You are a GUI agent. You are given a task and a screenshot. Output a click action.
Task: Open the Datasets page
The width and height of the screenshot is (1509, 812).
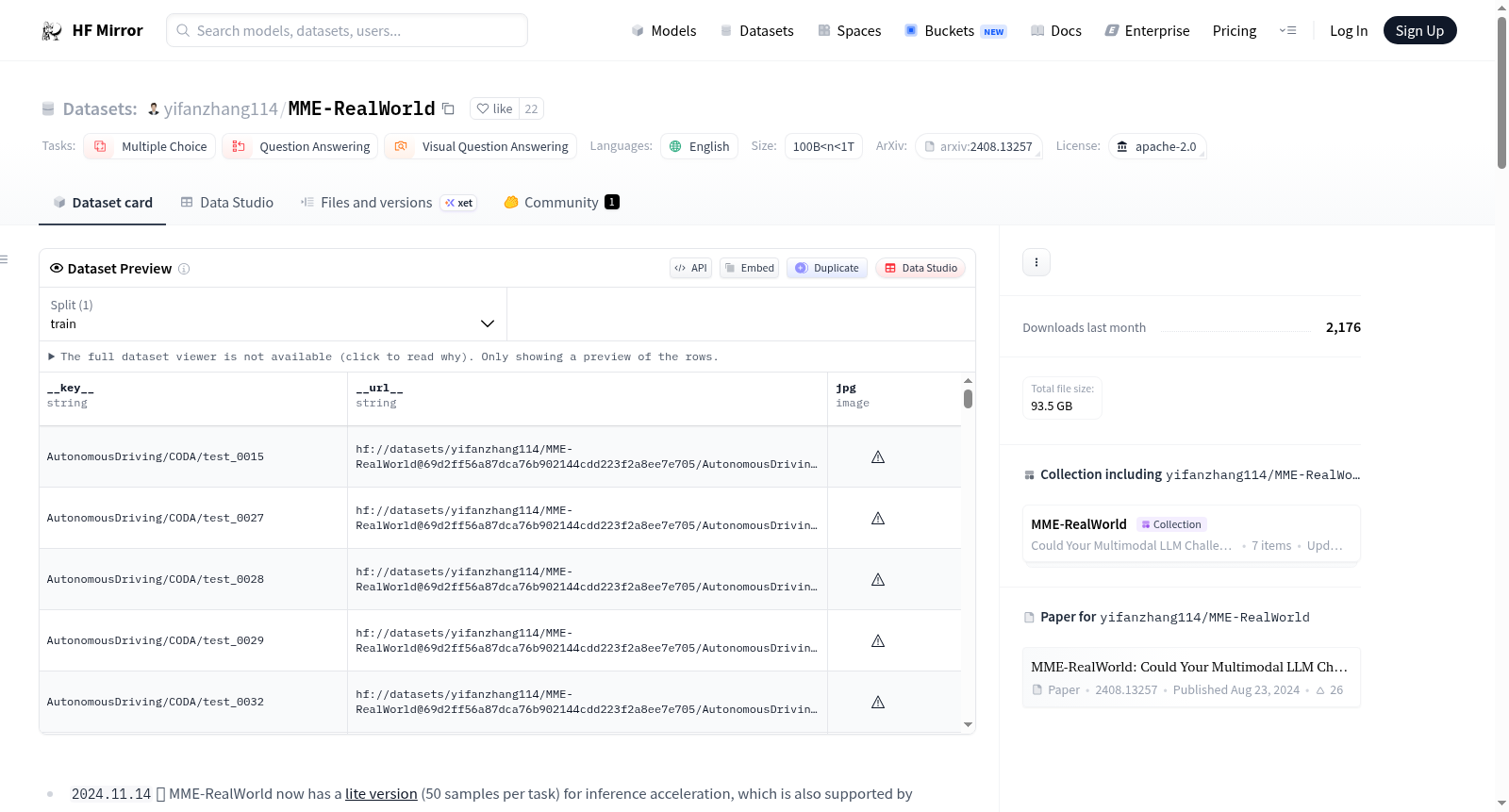pyautogui.click(x=756, y=31)
